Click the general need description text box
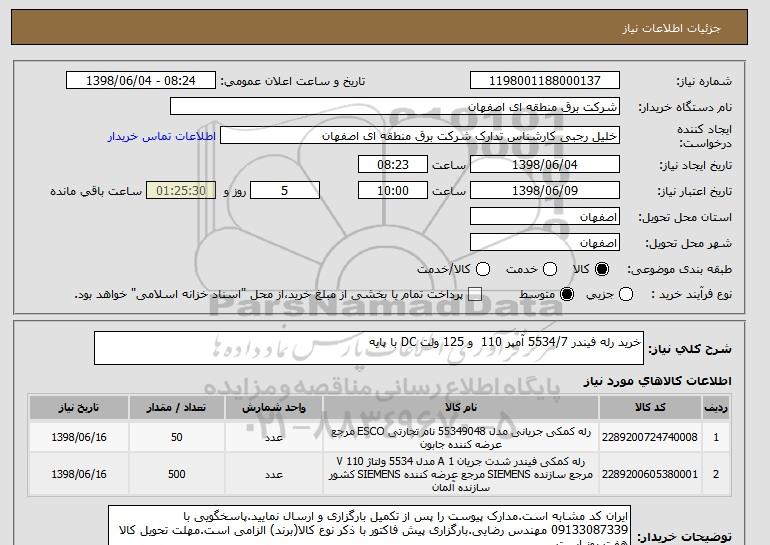The image size is (770, 545). pos(369,348)
